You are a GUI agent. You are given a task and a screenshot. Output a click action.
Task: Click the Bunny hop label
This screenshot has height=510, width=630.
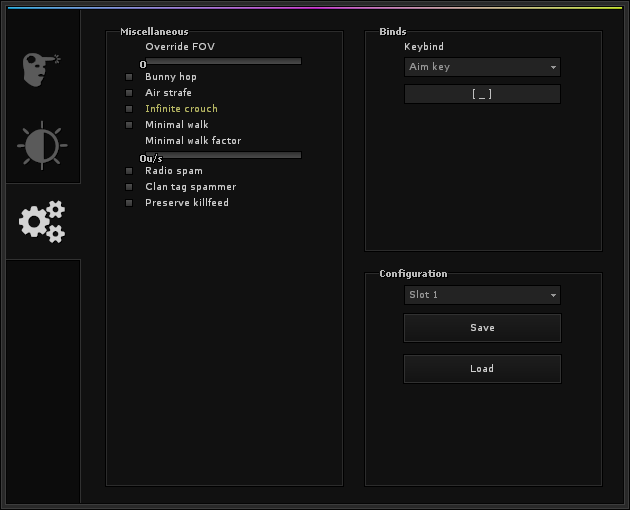[x=171, y=77]
